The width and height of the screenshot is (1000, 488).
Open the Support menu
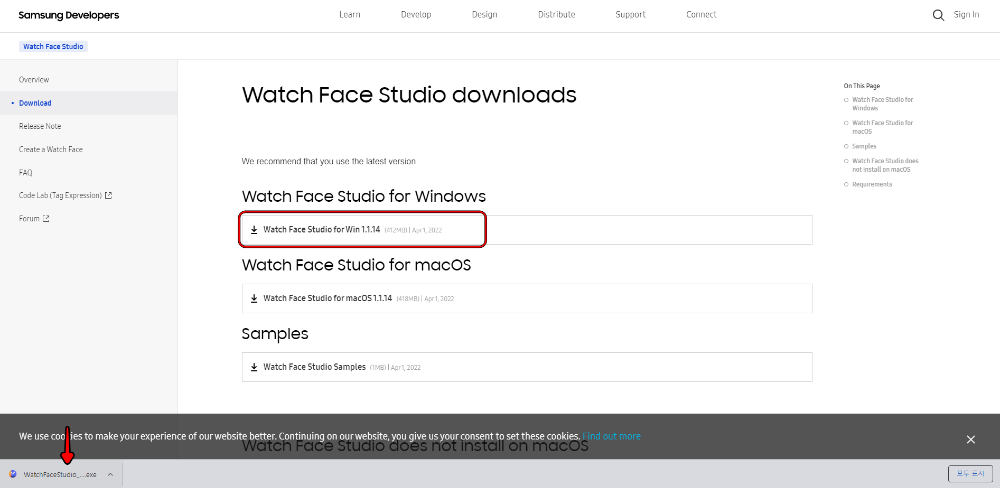click(x=630, y=15)
